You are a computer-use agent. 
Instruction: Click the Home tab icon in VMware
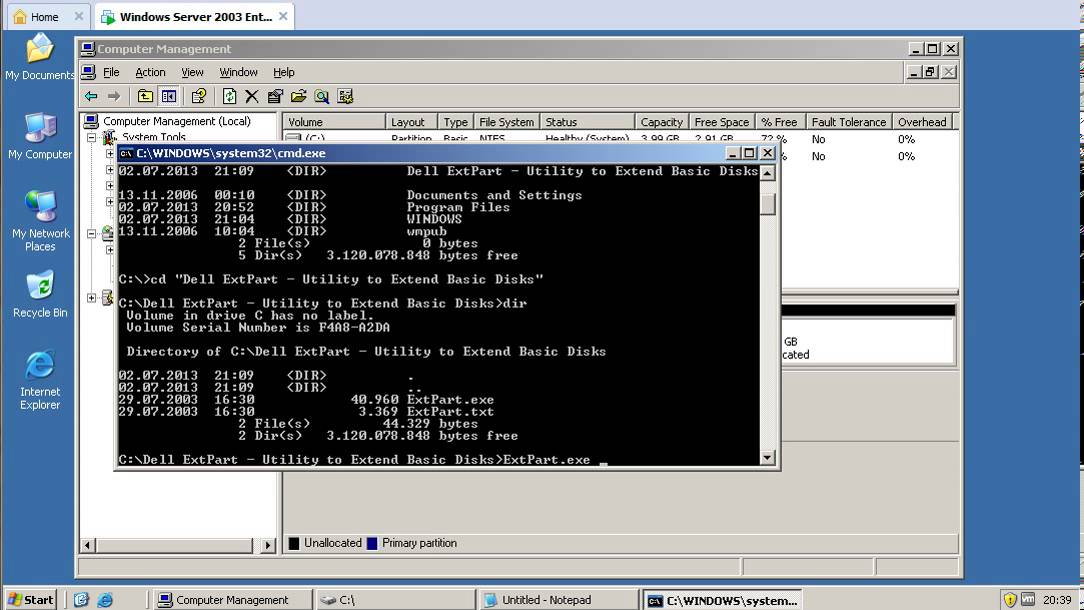(20, 17)
